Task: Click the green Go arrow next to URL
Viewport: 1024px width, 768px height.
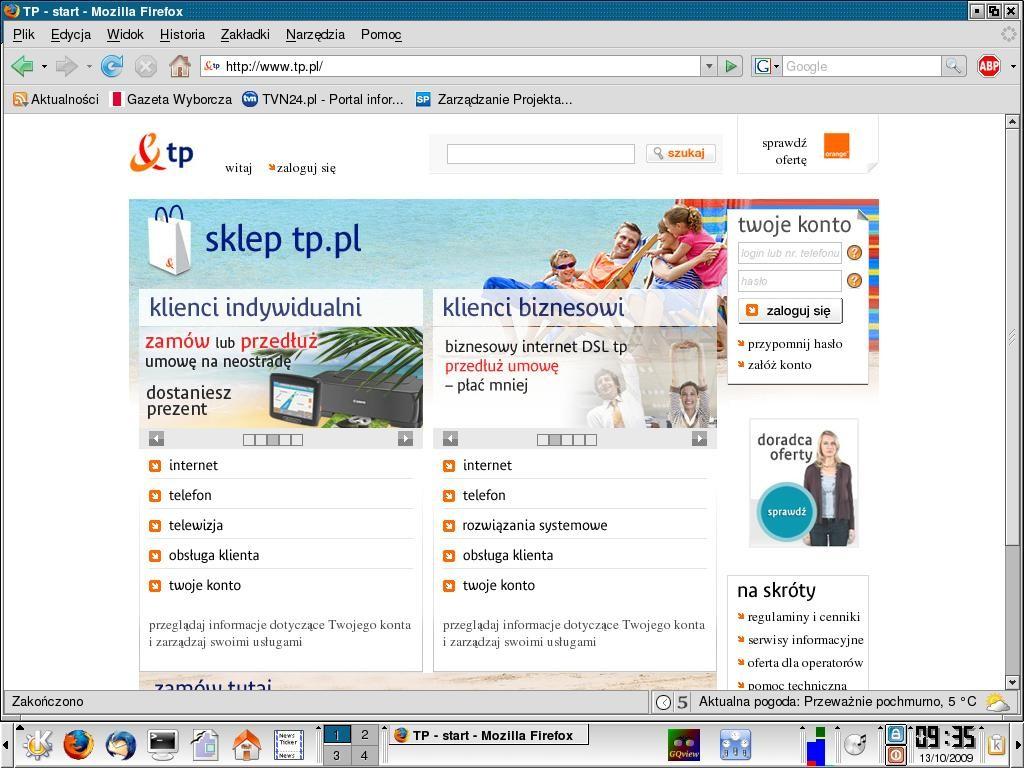Action: click(x=731, y=66)
